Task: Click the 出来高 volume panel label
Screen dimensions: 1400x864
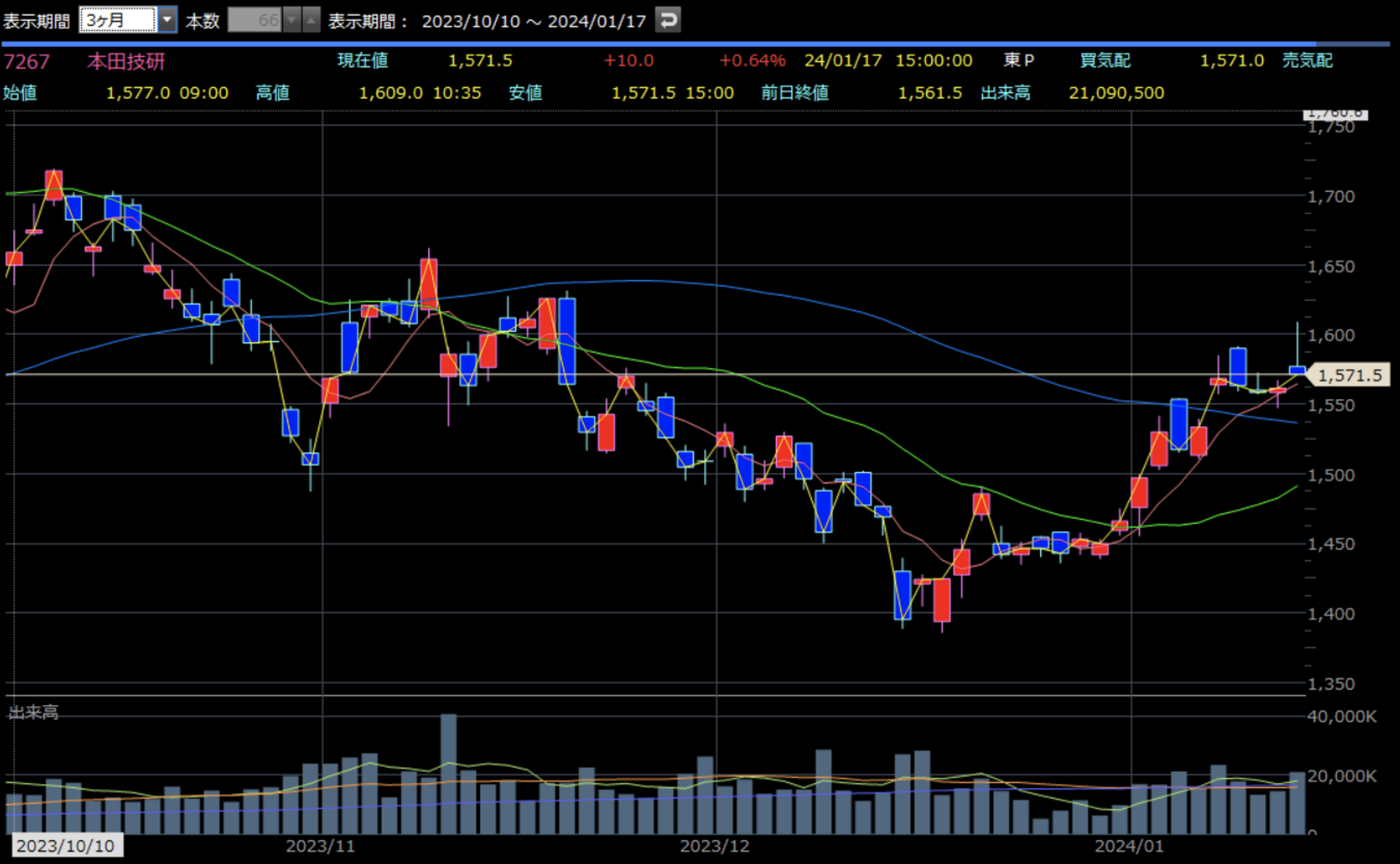Action: pyautogui.click(x=33, y=713)
